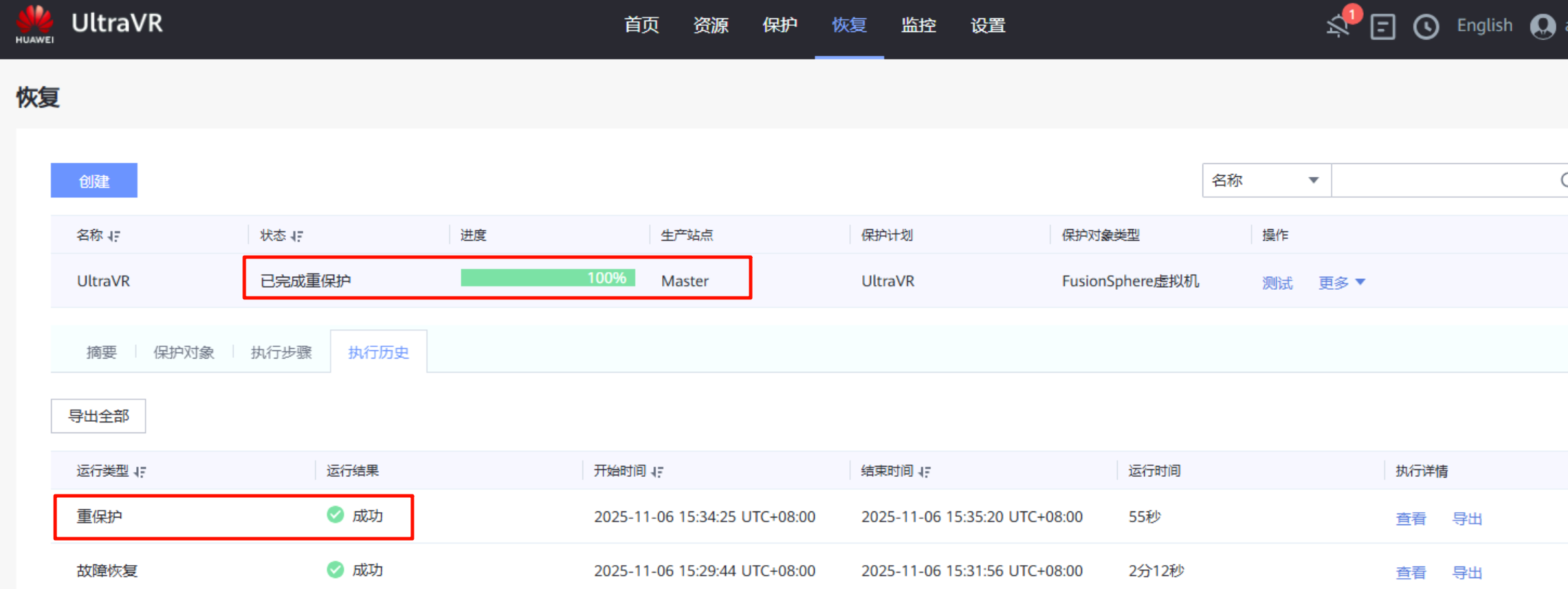Switch to the 执行步骤 tab

point(281,352)
